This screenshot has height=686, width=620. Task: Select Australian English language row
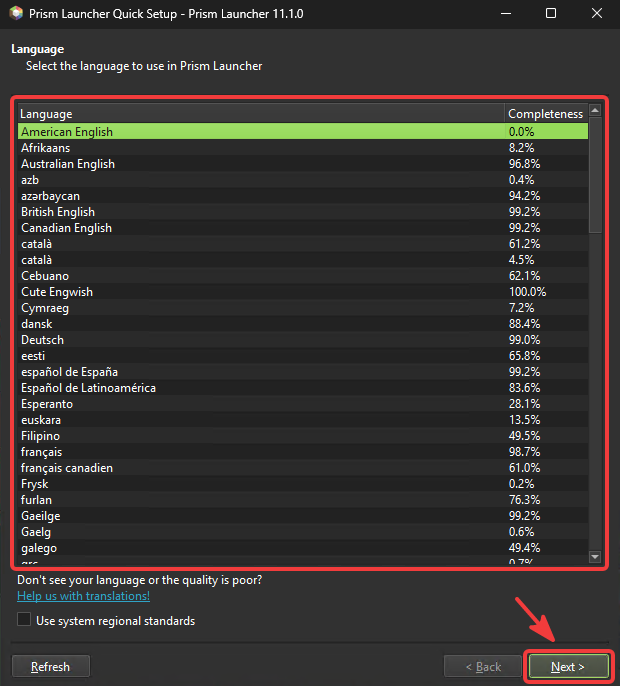pos(303,164)
